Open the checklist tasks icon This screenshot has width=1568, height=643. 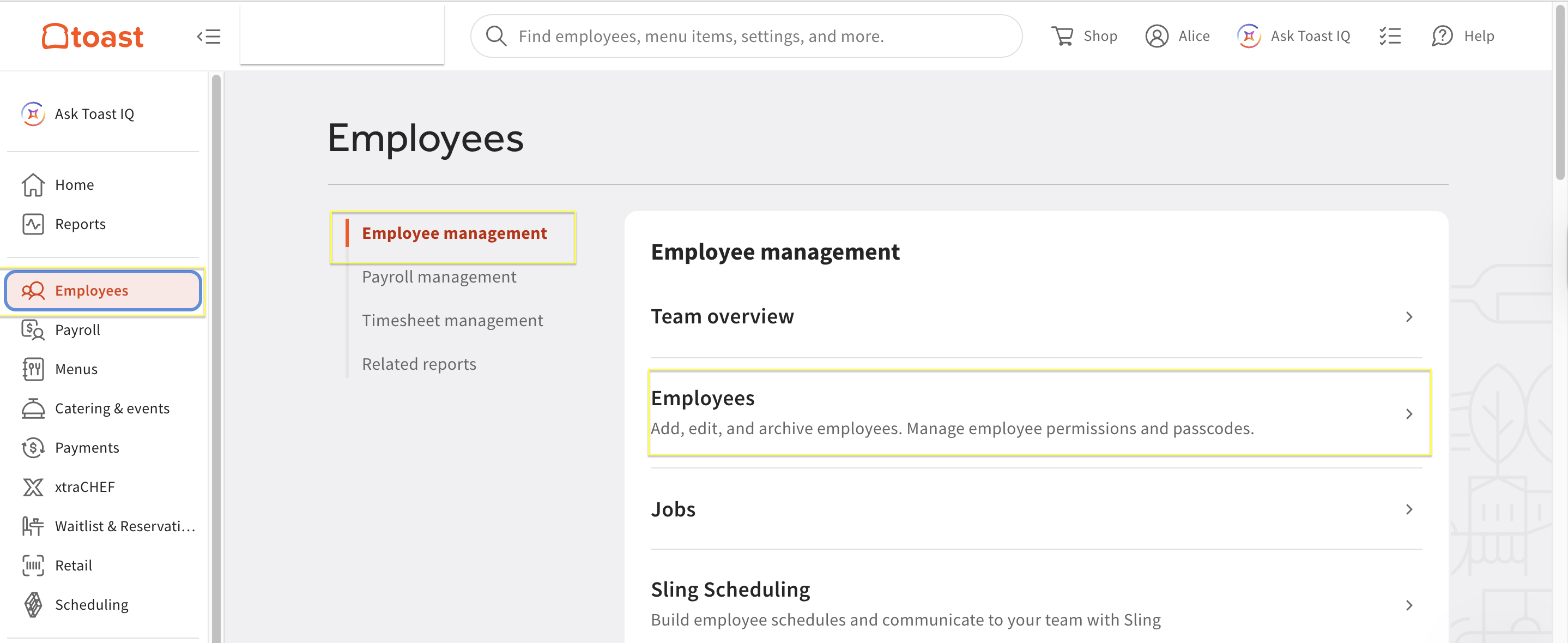point(1390,36)
